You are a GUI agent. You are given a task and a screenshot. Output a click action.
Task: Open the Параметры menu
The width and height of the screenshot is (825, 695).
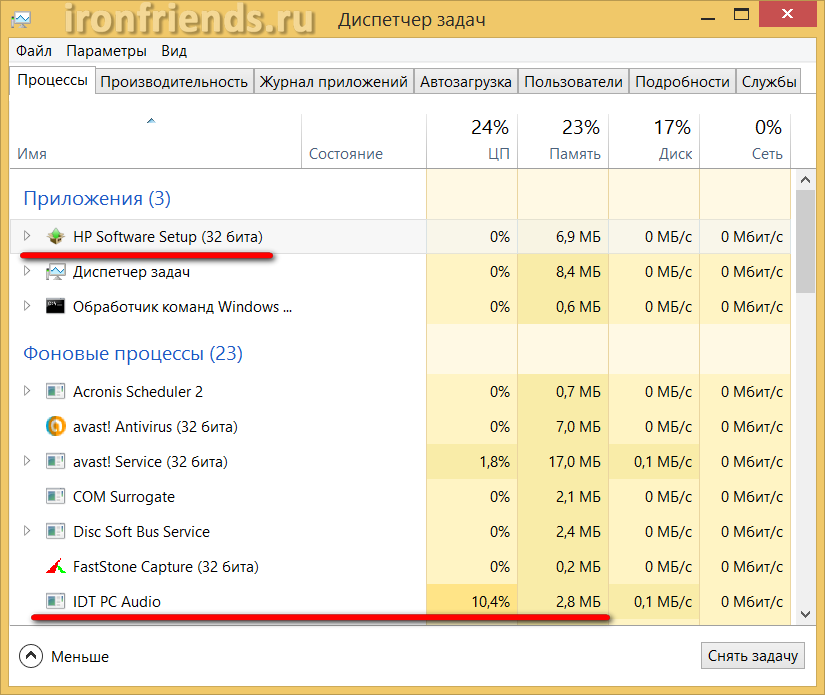pos(106,51)
